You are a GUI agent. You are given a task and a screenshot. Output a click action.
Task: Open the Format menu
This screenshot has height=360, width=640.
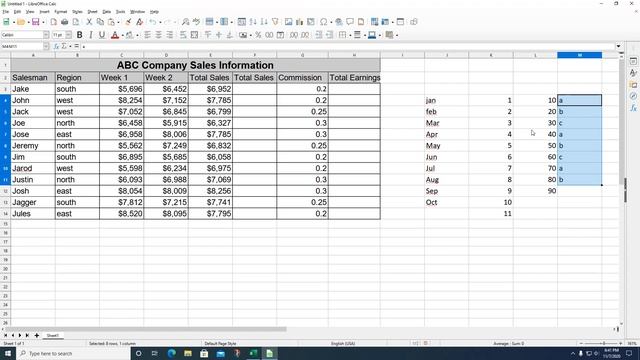click(x=61, y=12)
